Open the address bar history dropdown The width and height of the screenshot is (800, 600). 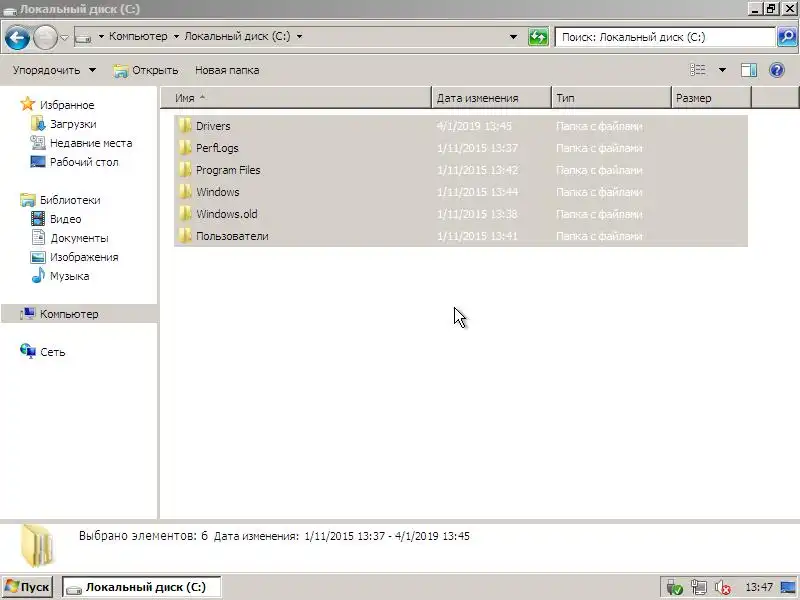[513, 37]
